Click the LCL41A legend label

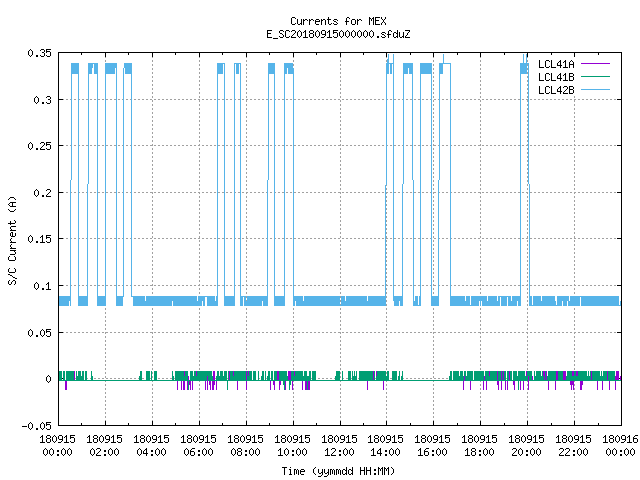556,64
